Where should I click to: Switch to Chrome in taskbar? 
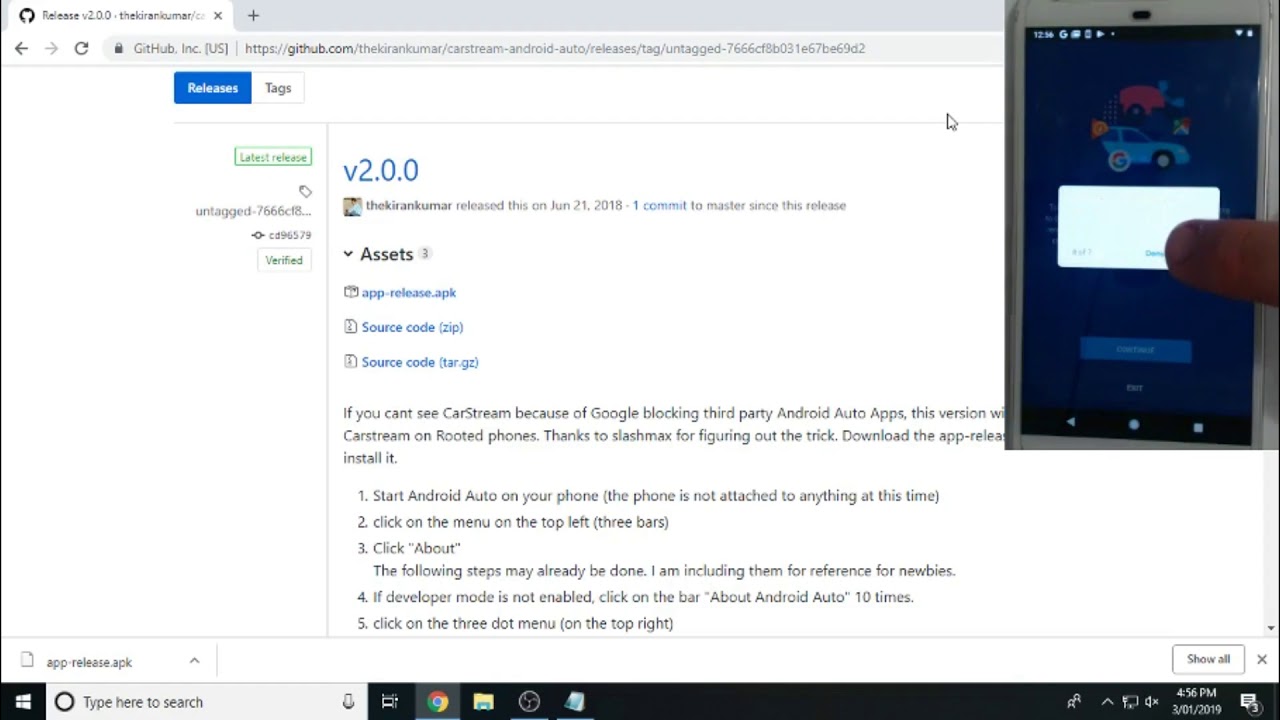tap(437, 702)
